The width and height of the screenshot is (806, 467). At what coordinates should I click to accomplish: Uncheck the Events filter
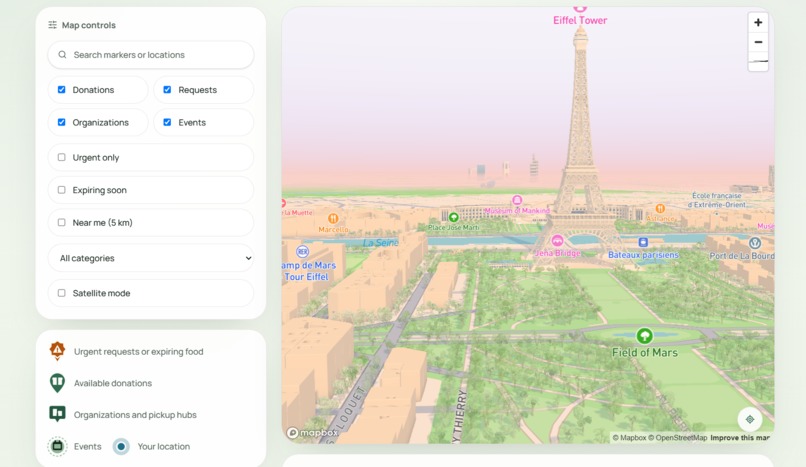pos(167,122)
